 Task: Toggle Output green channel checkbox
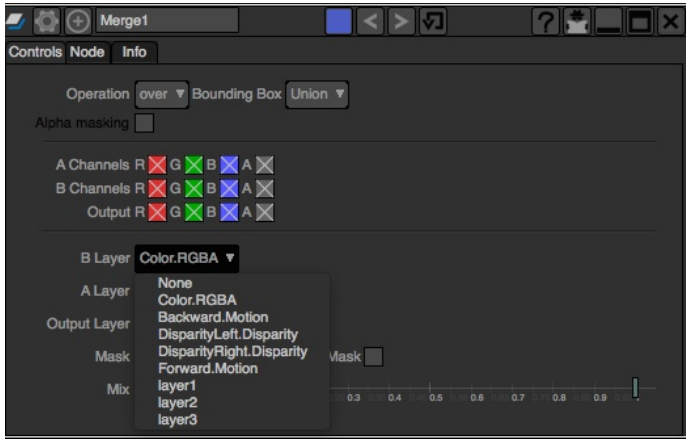(x=193, y=212)
